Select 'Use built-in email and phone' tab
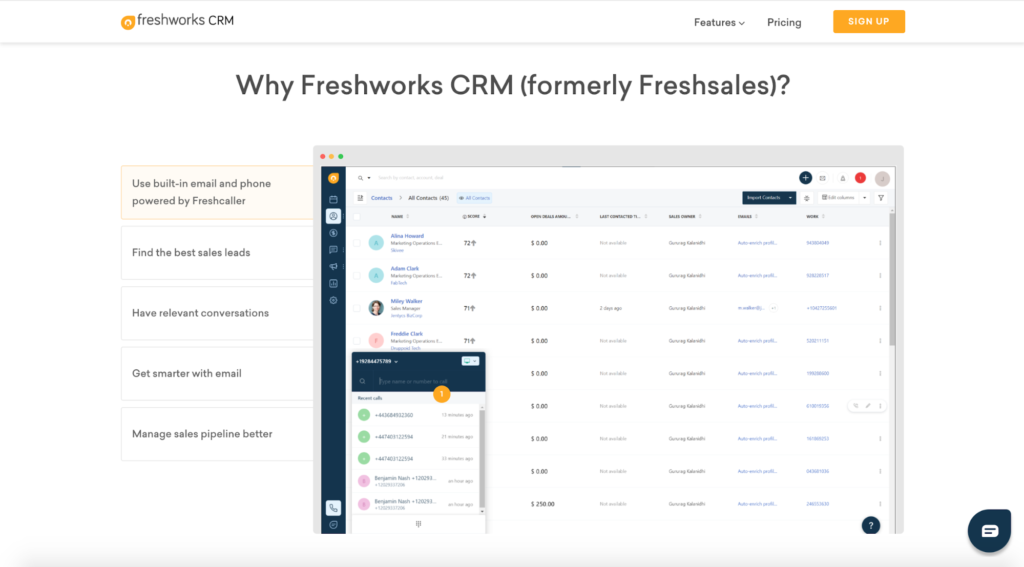Image resolution: width=1024 pixels, height=567 pixels. 217,192
